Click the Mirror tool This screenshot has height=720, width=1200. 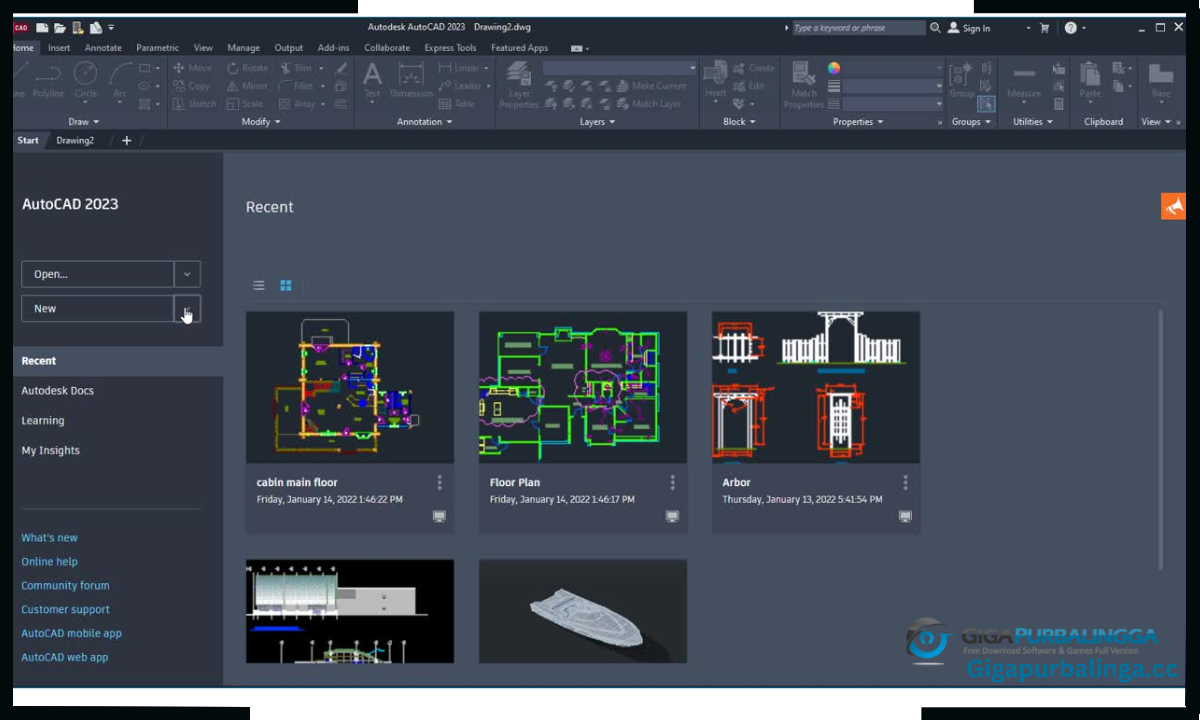tap(248, 86)
